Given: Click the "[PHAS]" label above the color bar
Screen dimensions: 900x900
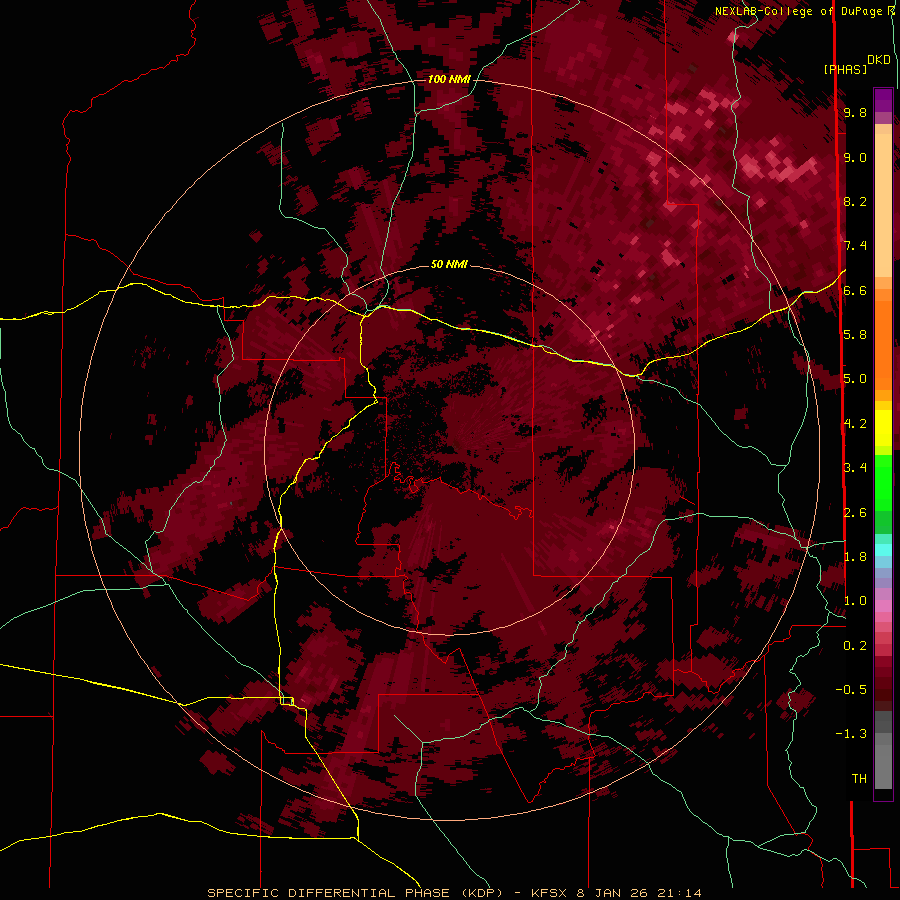Looking at the screenshot, I should [x=845, y=70].
